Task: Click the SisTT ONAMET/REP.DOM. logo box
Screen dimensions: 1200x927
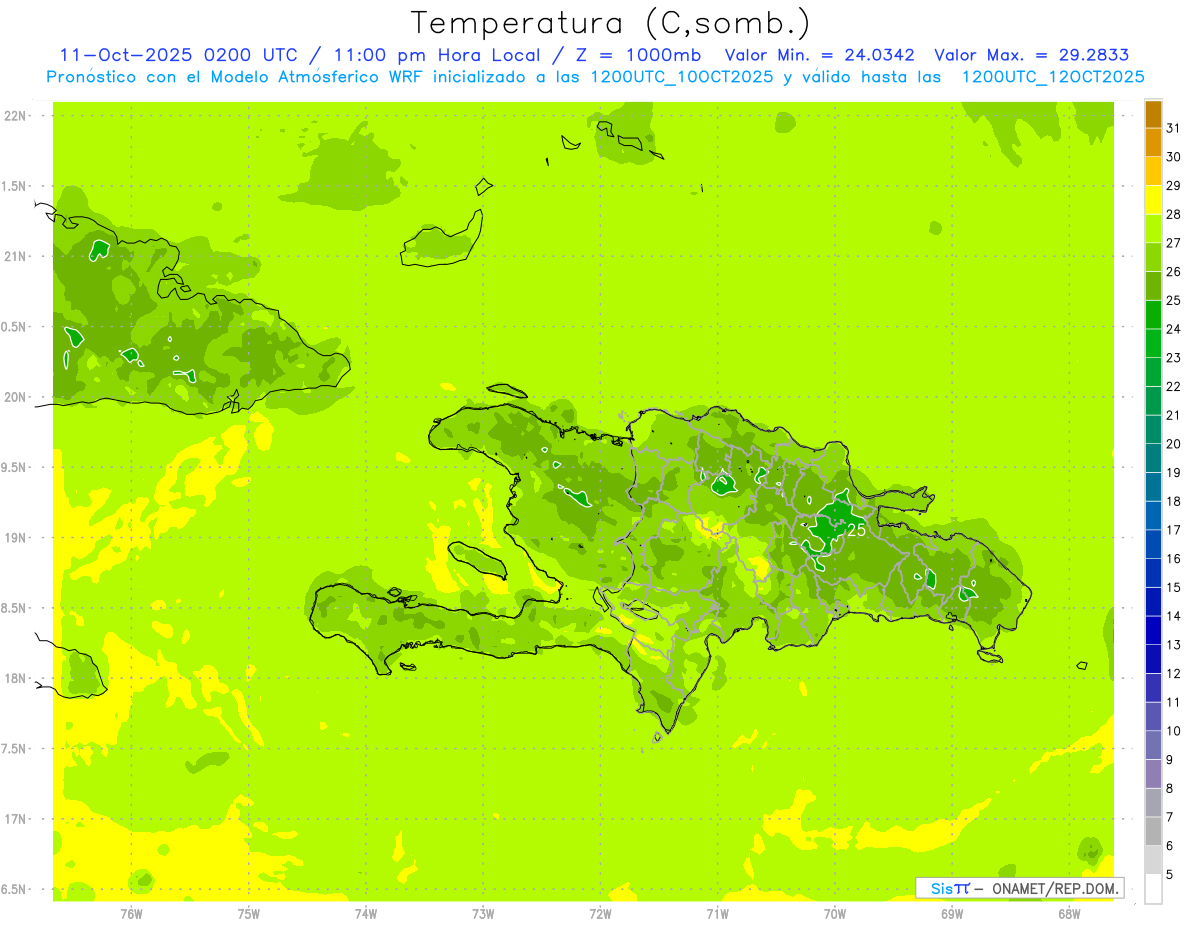Action: (1019, 888)
